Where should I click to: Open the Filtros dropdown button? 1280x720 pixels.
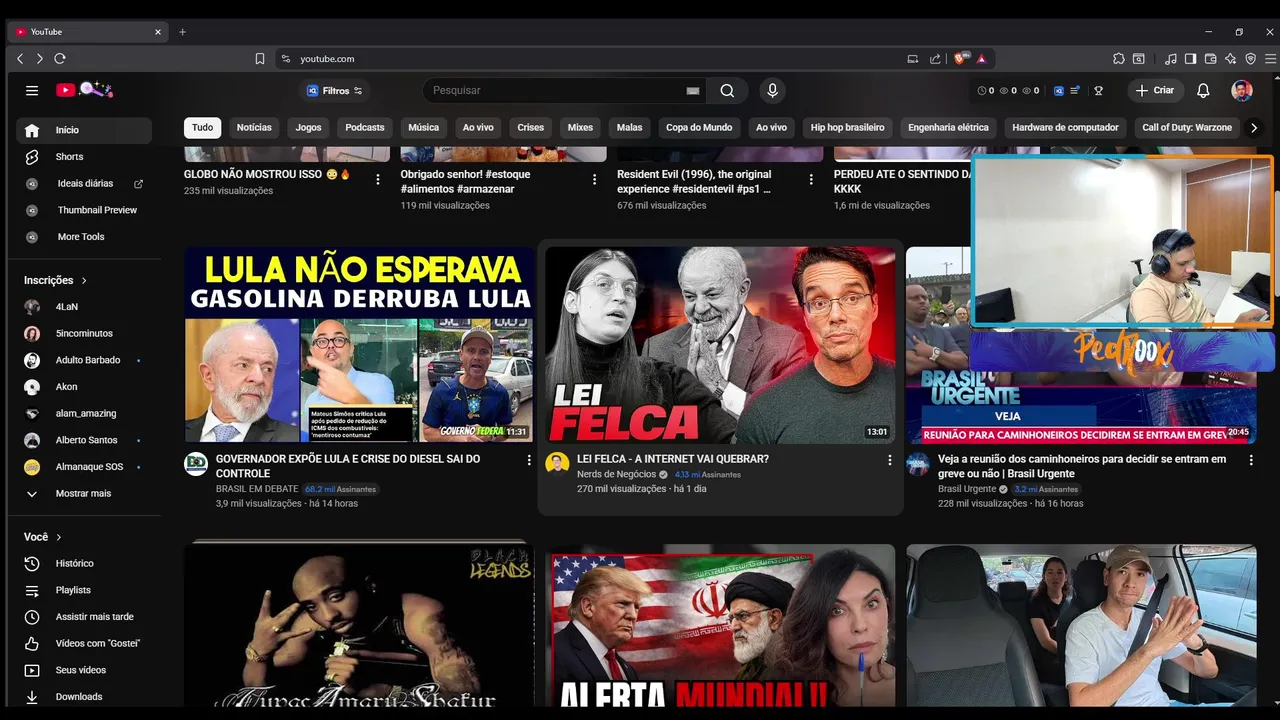334,91
